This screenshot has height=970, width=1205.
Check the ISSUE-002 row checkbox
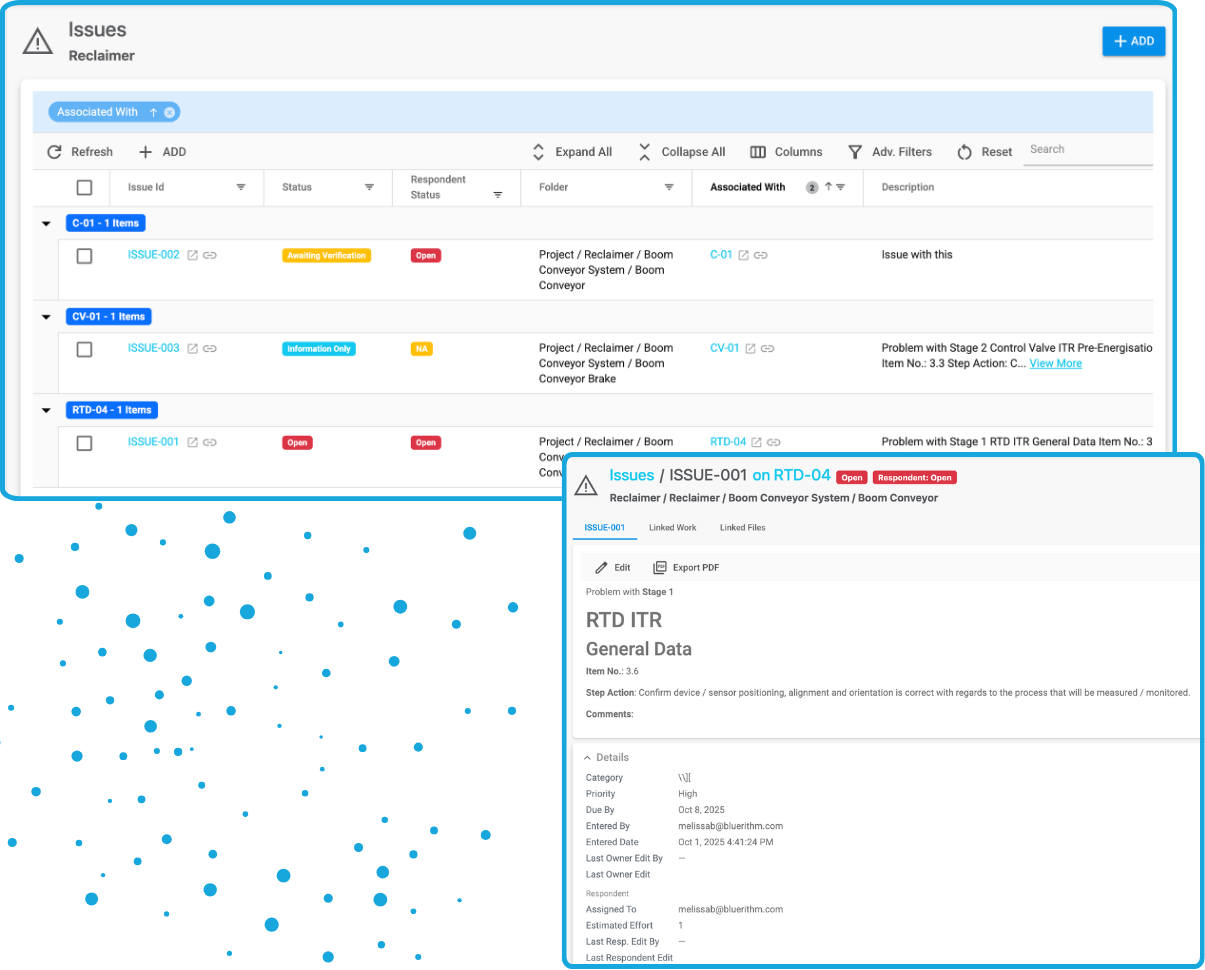84,256
